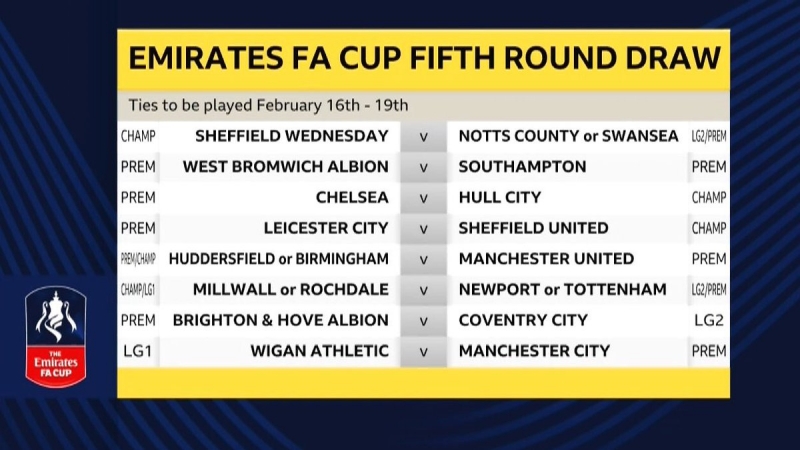
Task: Click Sheffield United team name
Action: coord(533,228)
